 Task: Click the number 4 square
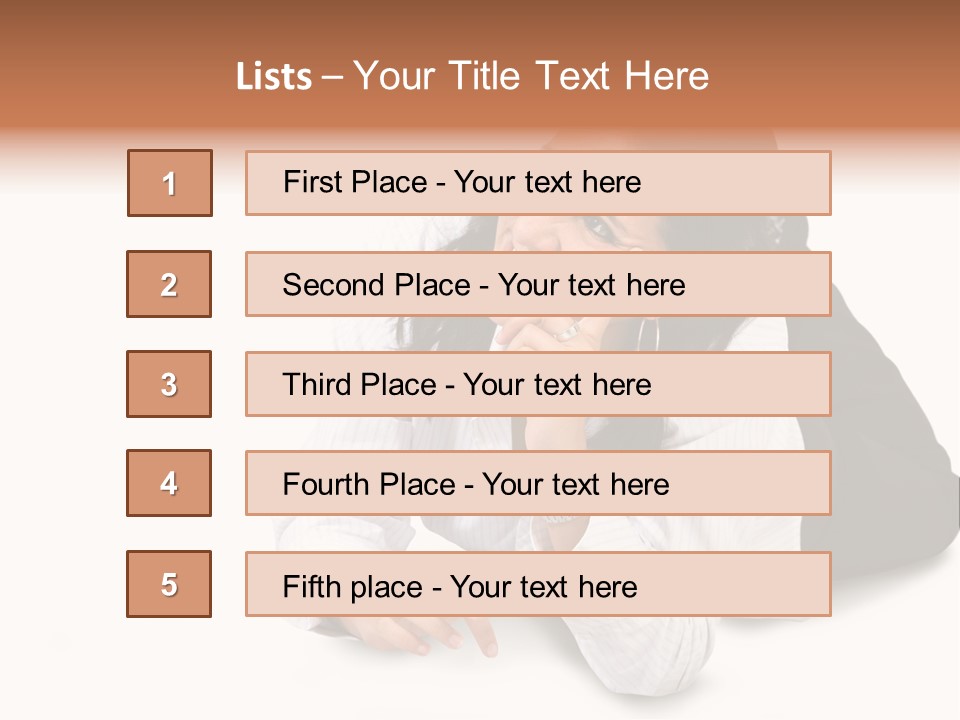[x=169, y=483]
